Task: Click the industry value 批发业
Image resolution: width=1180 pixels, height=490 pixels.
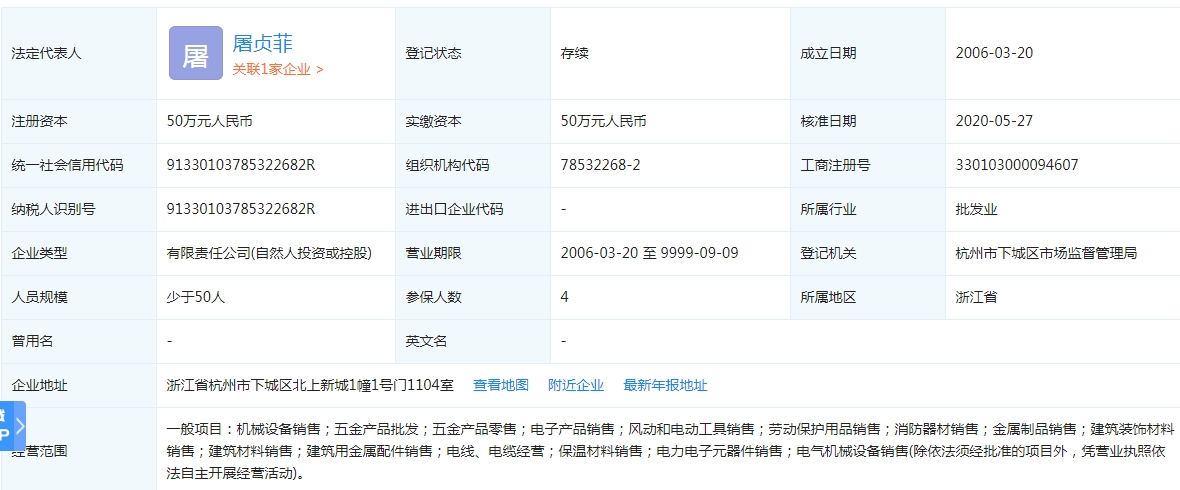Action: 977,209
